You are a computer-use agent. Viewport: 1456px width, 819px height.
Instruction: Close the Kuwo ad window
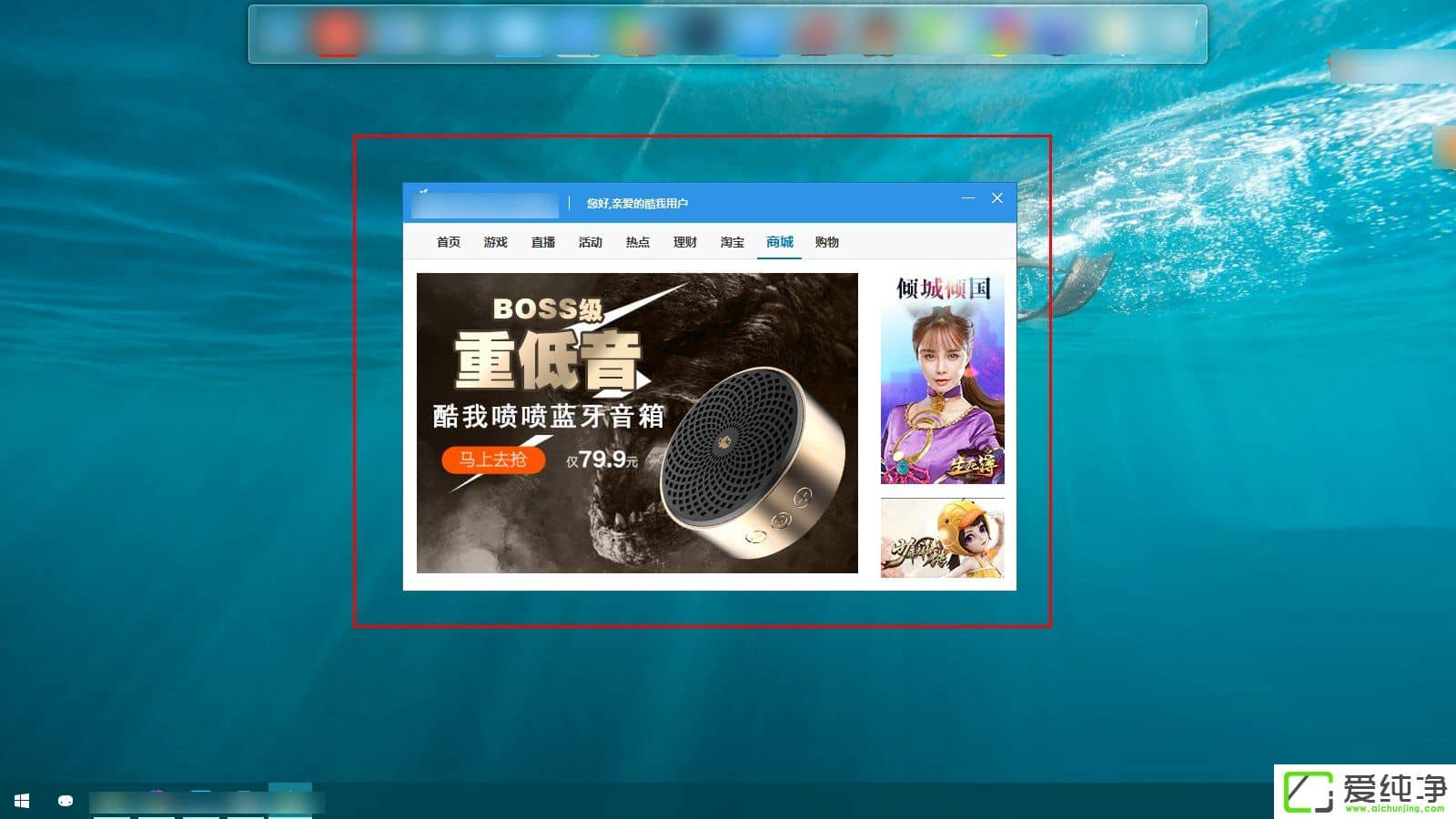tap(997, 197)
